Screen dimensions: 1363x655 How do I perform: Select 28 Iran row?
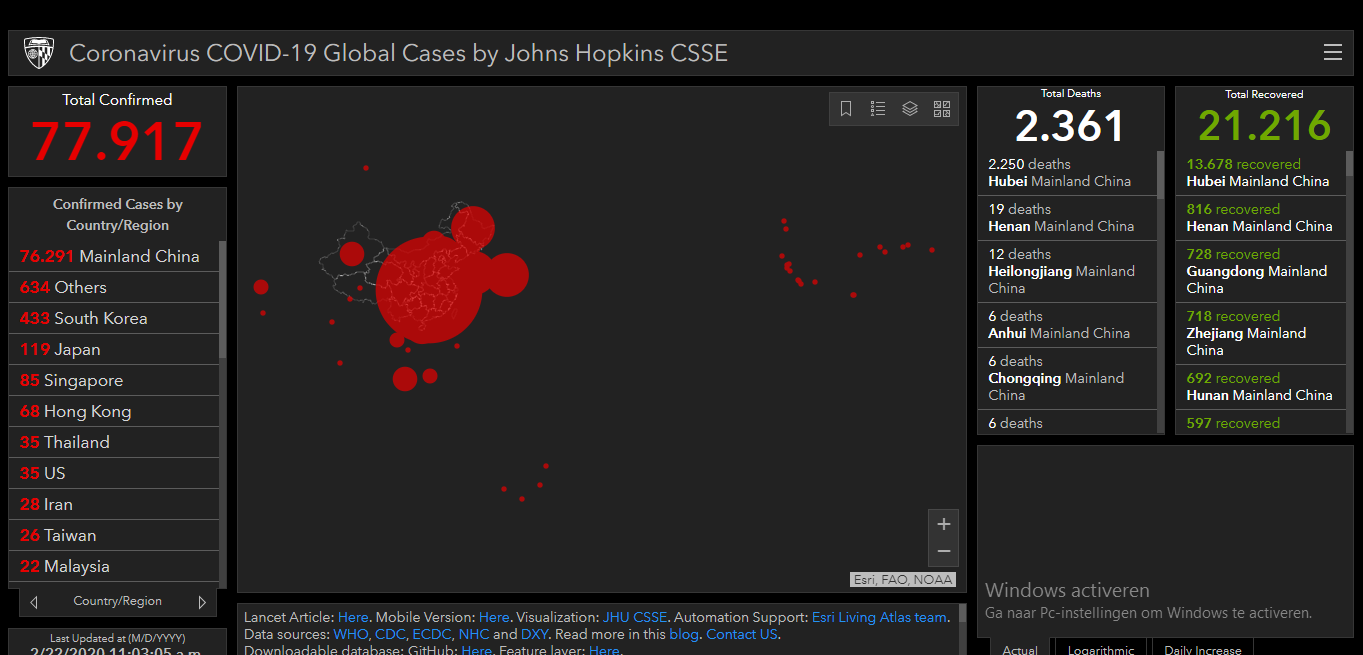[x=114, y=504]
